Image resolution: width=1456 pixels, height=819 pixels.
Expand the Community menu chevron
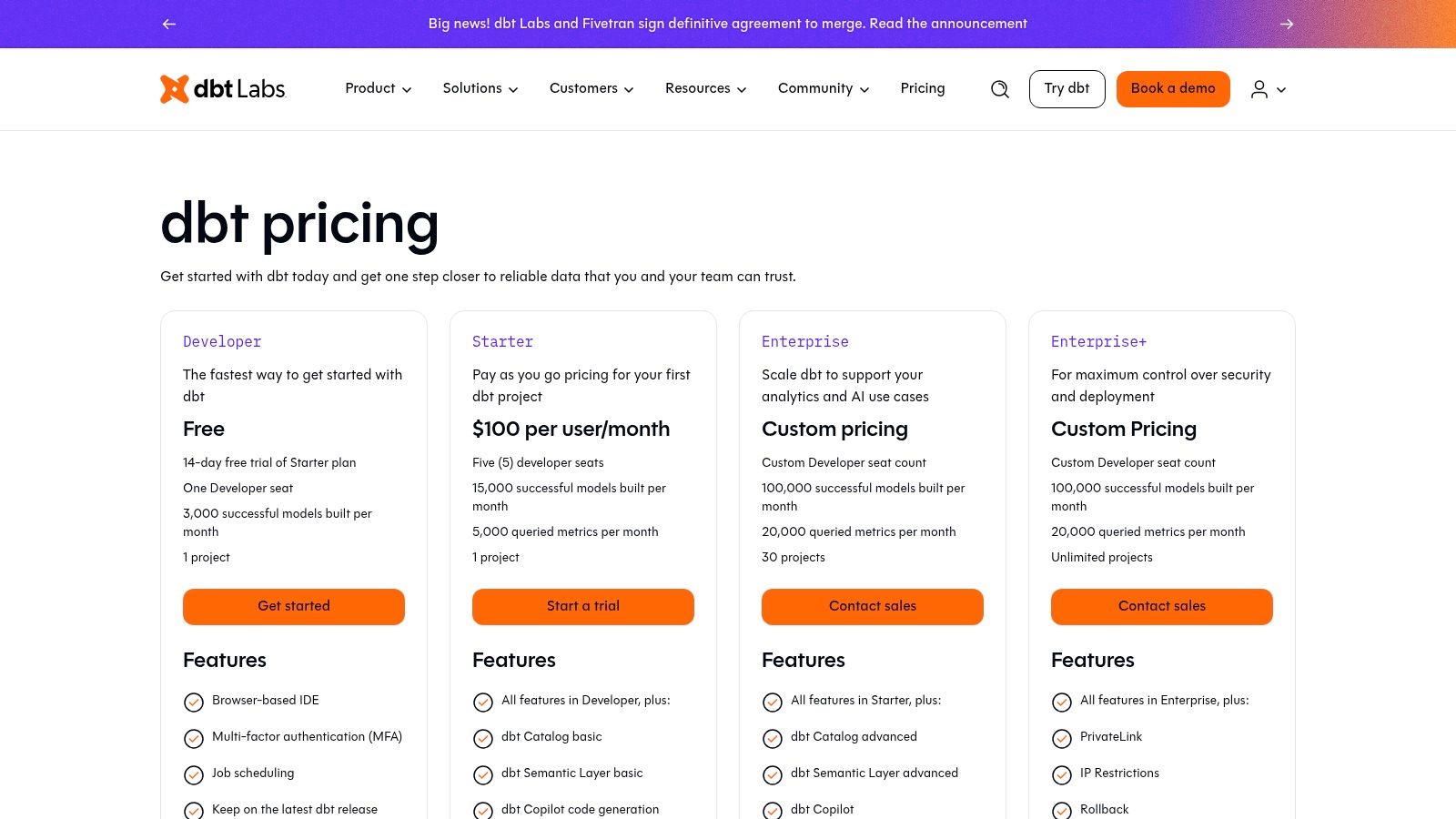864,89
